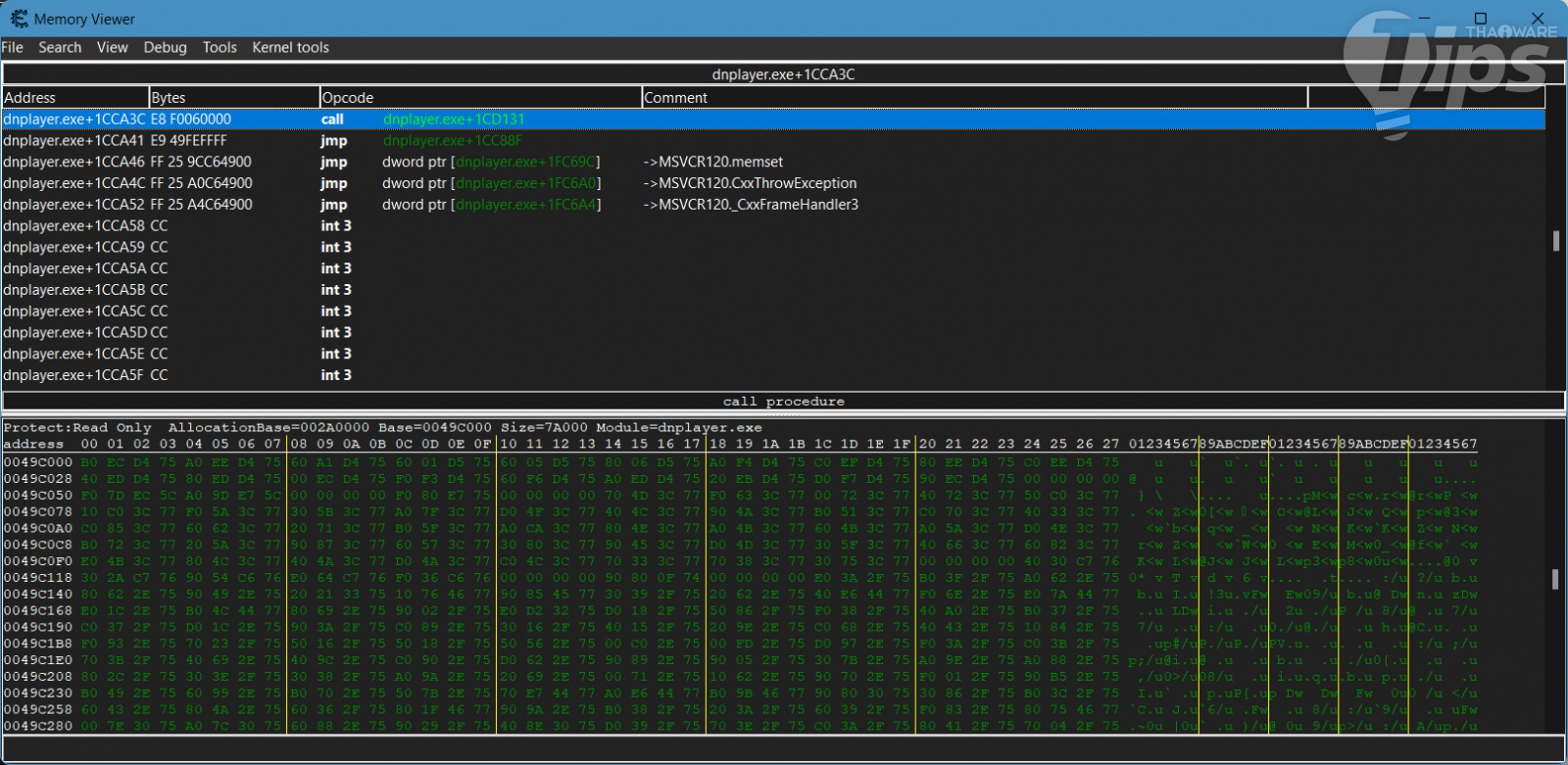
Task: Maximize the Memory Viewer window
Action: click(x=1481, y=19)
